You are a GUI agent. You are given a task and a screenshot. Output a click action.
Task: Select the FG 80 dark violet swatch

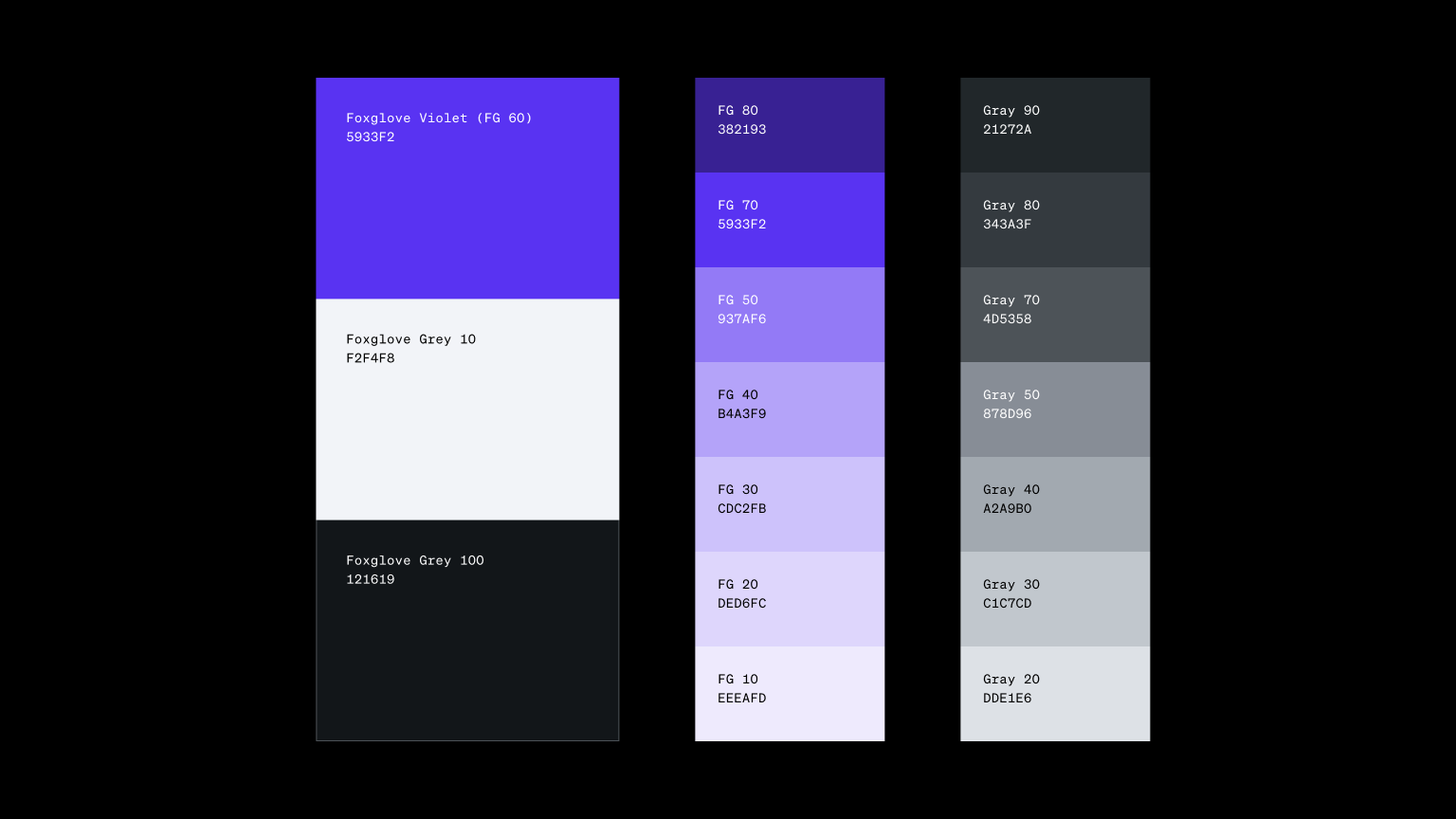790,125
